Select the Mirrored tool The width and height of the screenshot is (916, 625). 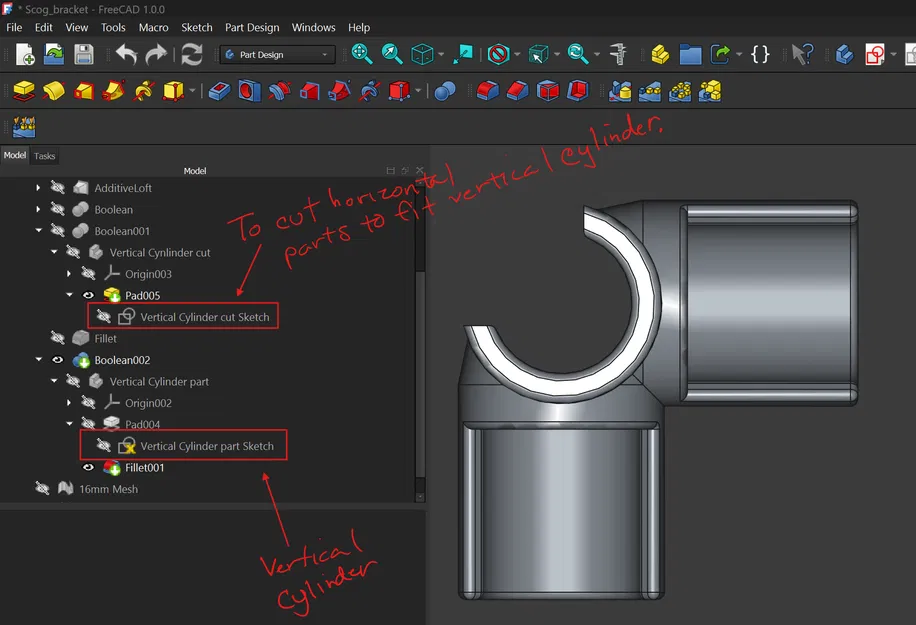point(620,91)
